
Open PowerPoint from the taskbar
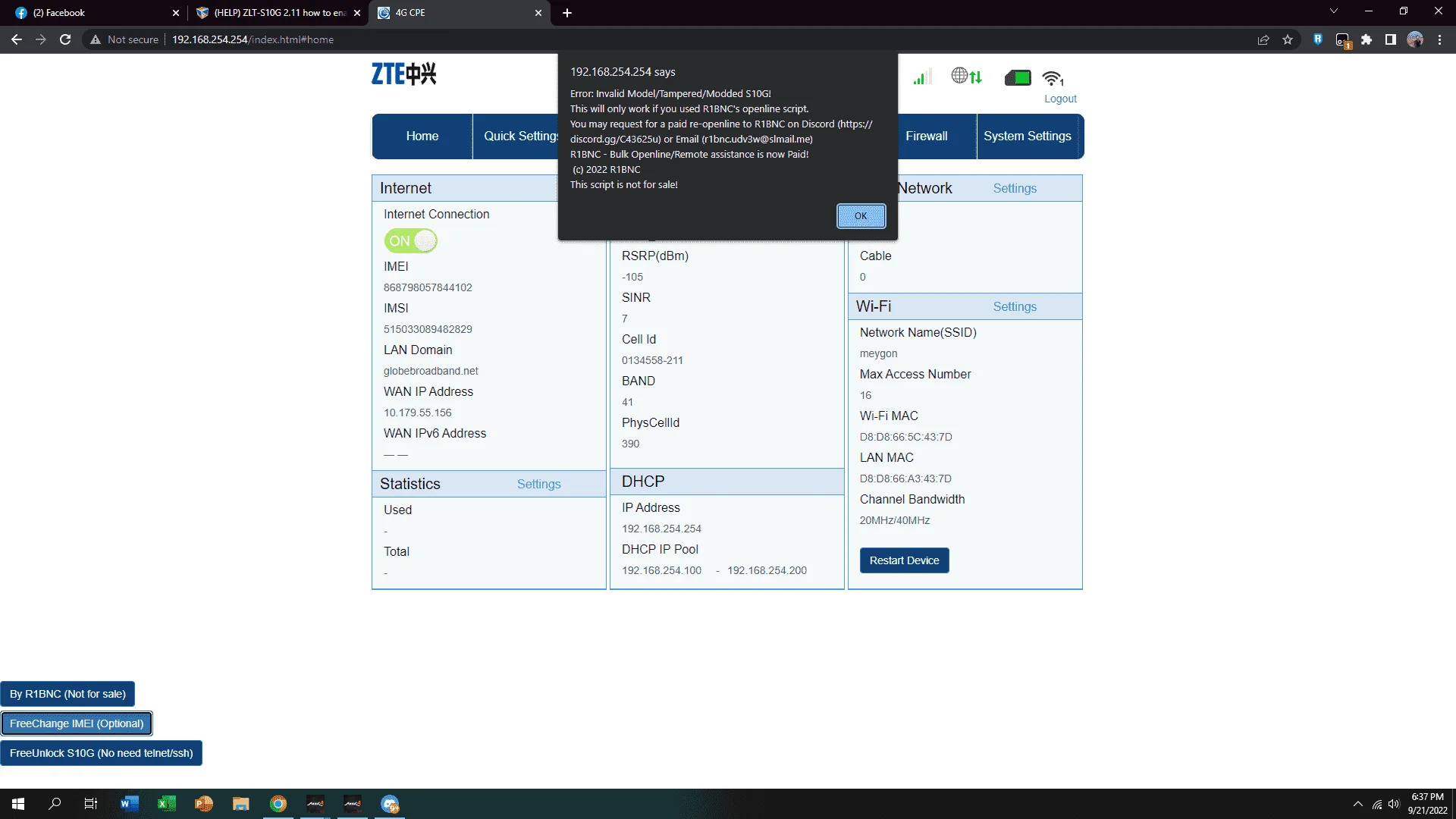203,804
